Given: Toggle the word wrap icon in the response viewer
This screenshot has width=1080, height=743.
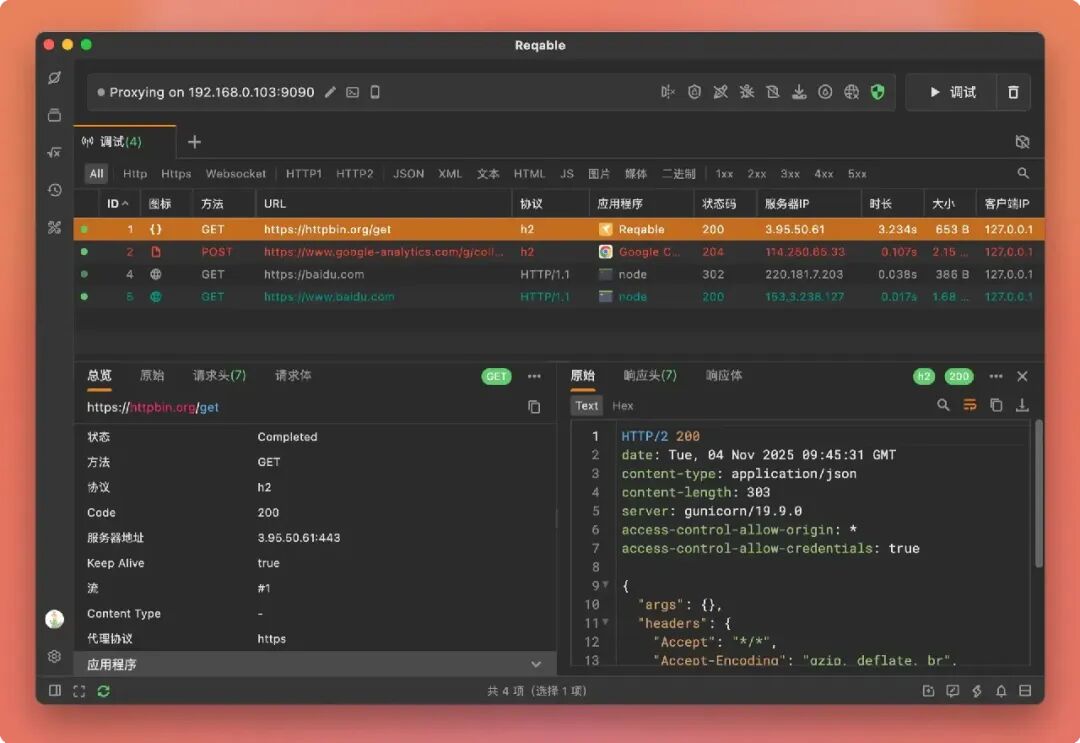Looking at the screenshot, I should (x=970, y=406).
